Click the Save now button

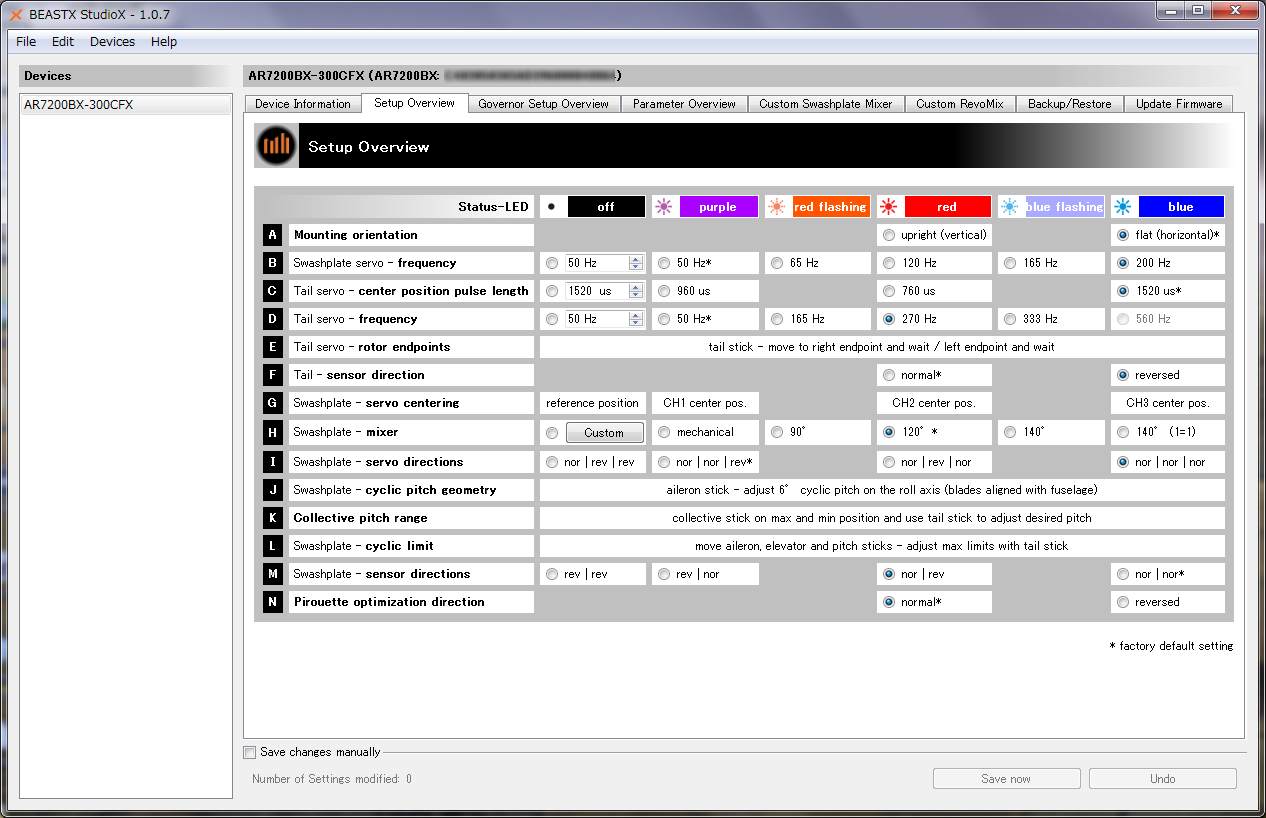pyautogui.click(x=1006, y=779)
